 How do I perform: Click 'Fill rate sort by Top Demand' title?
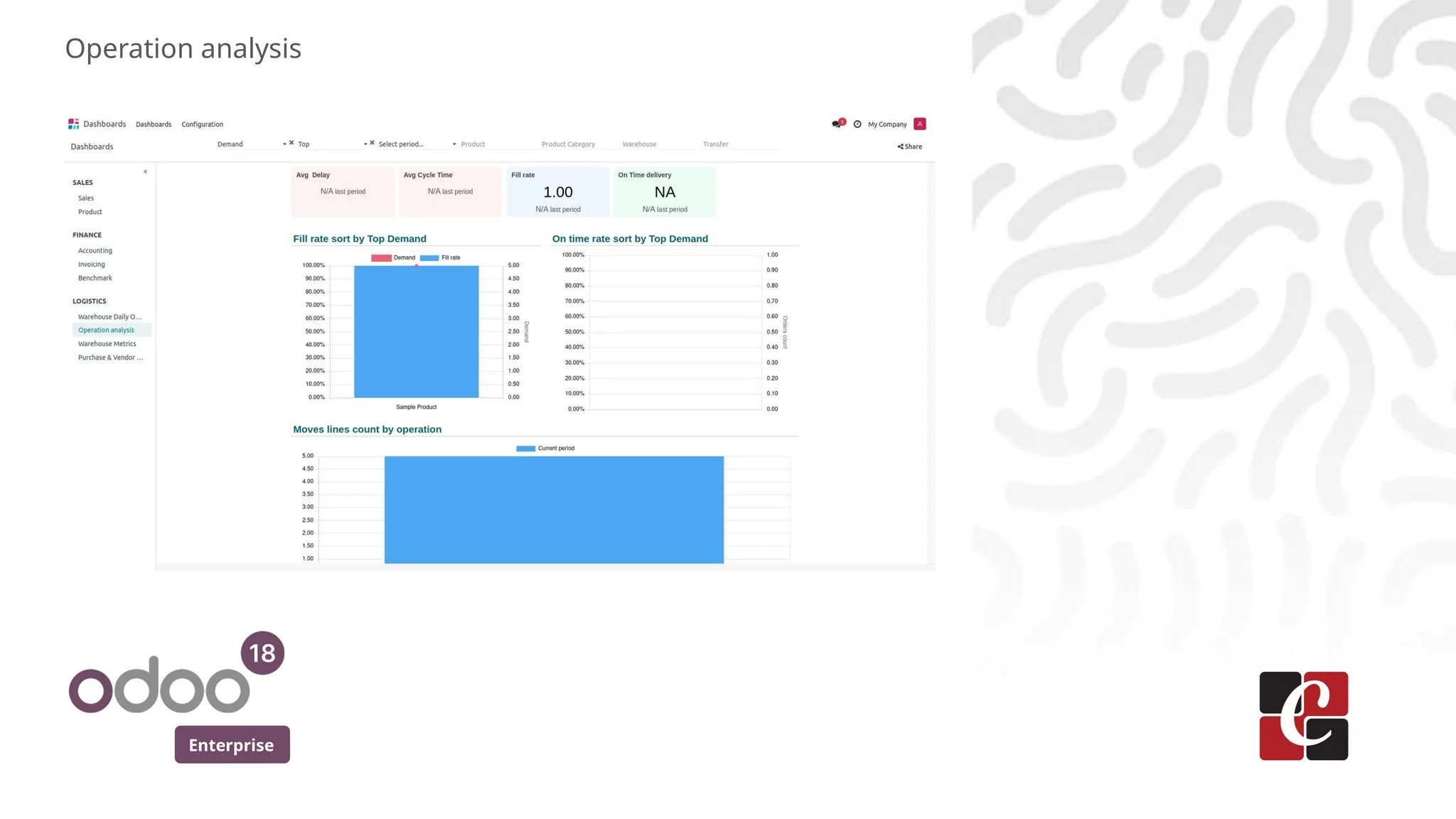(360, 239)
